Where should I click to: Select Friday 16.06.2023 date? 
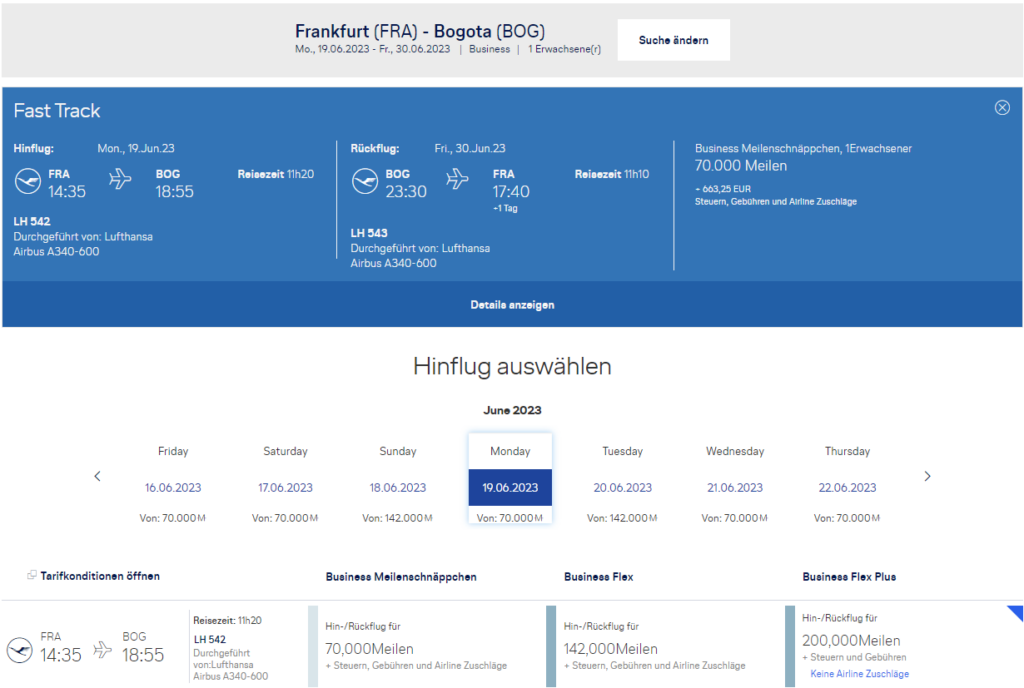173,486
